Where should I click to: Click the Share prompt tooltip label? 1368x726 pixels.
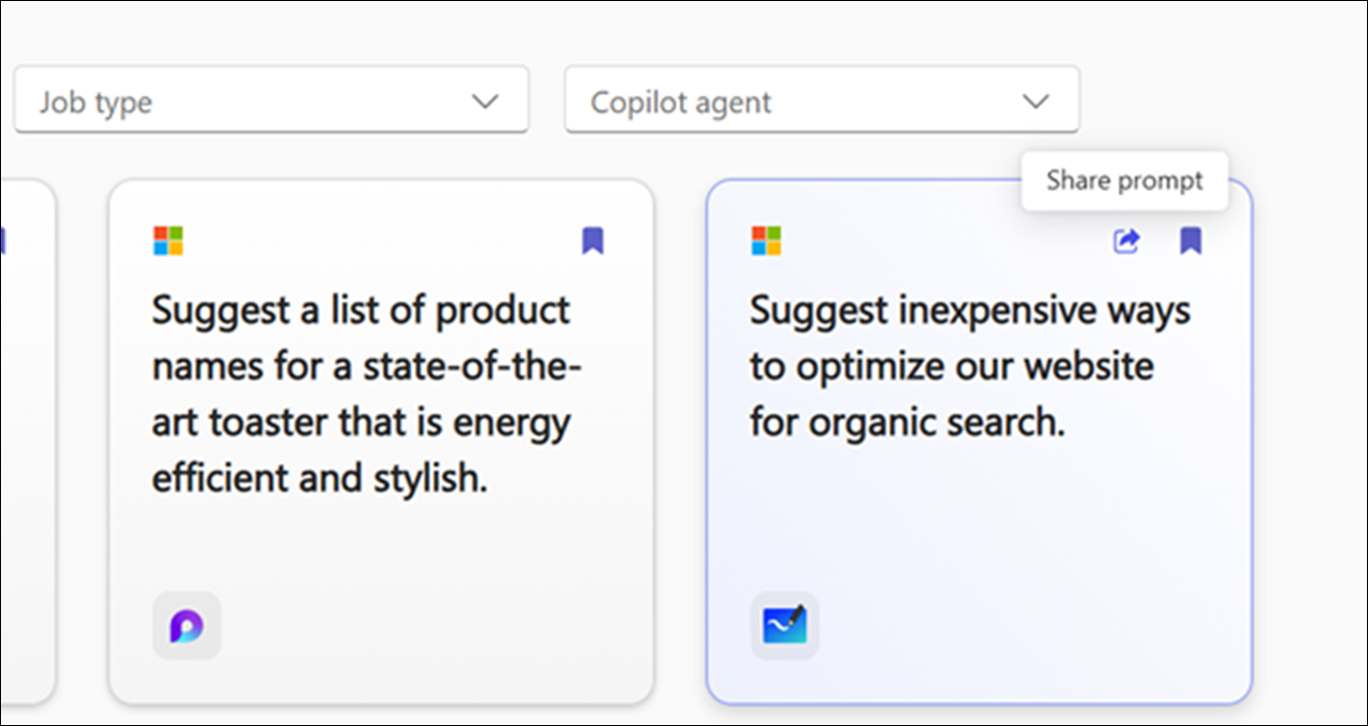(1123, 180)
